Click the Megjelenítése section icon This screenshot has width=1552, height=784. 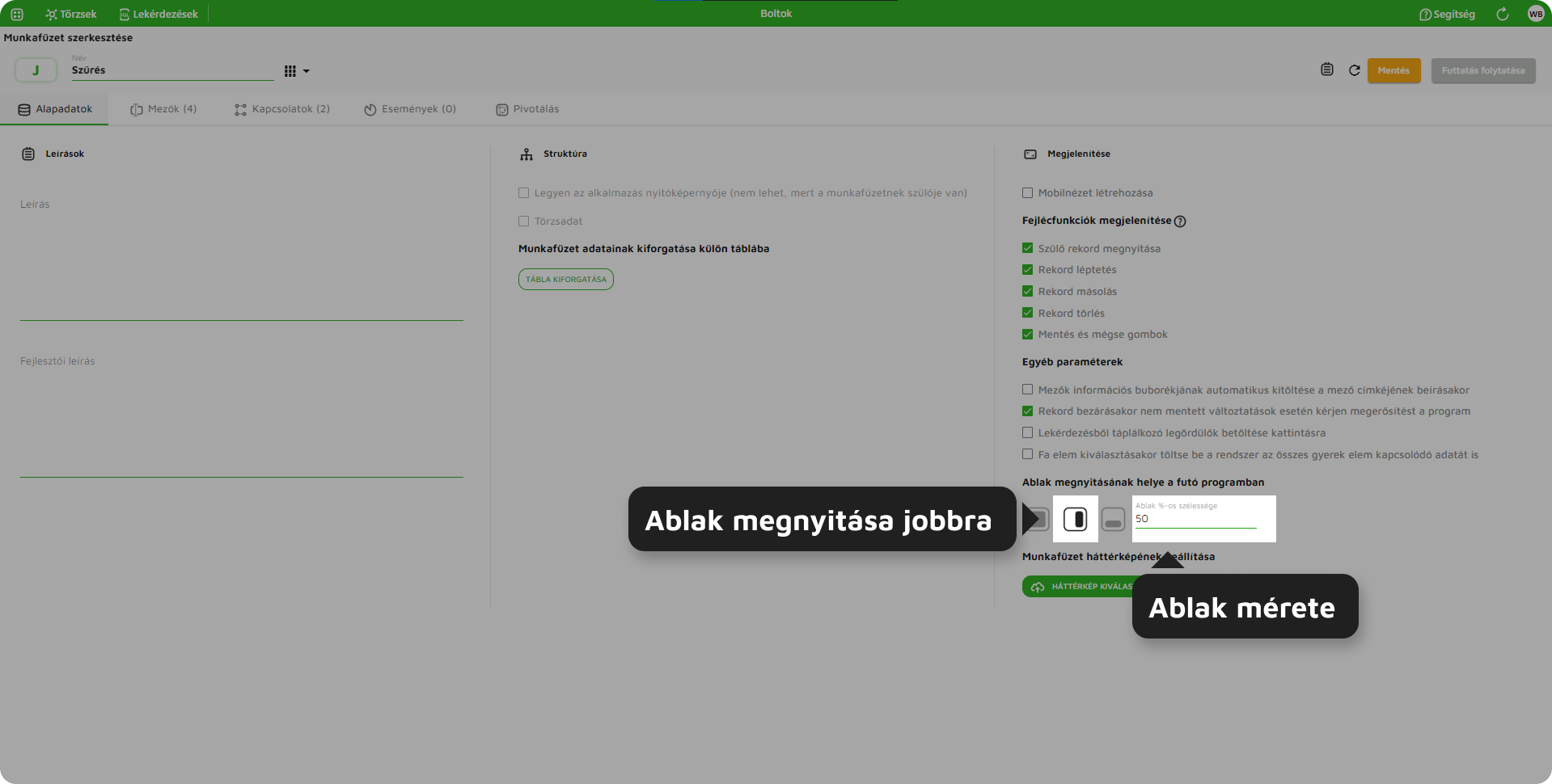1030,154
